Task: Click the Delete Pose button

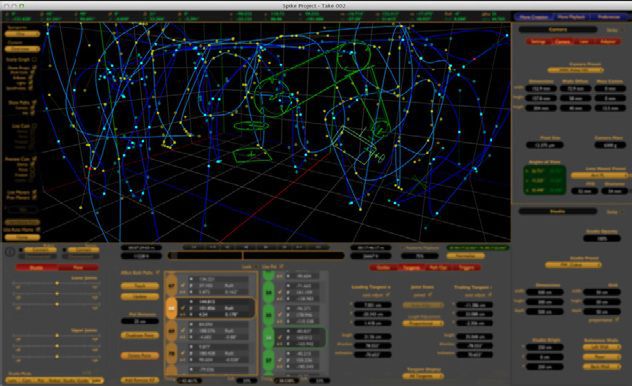Action: point(140,356)
